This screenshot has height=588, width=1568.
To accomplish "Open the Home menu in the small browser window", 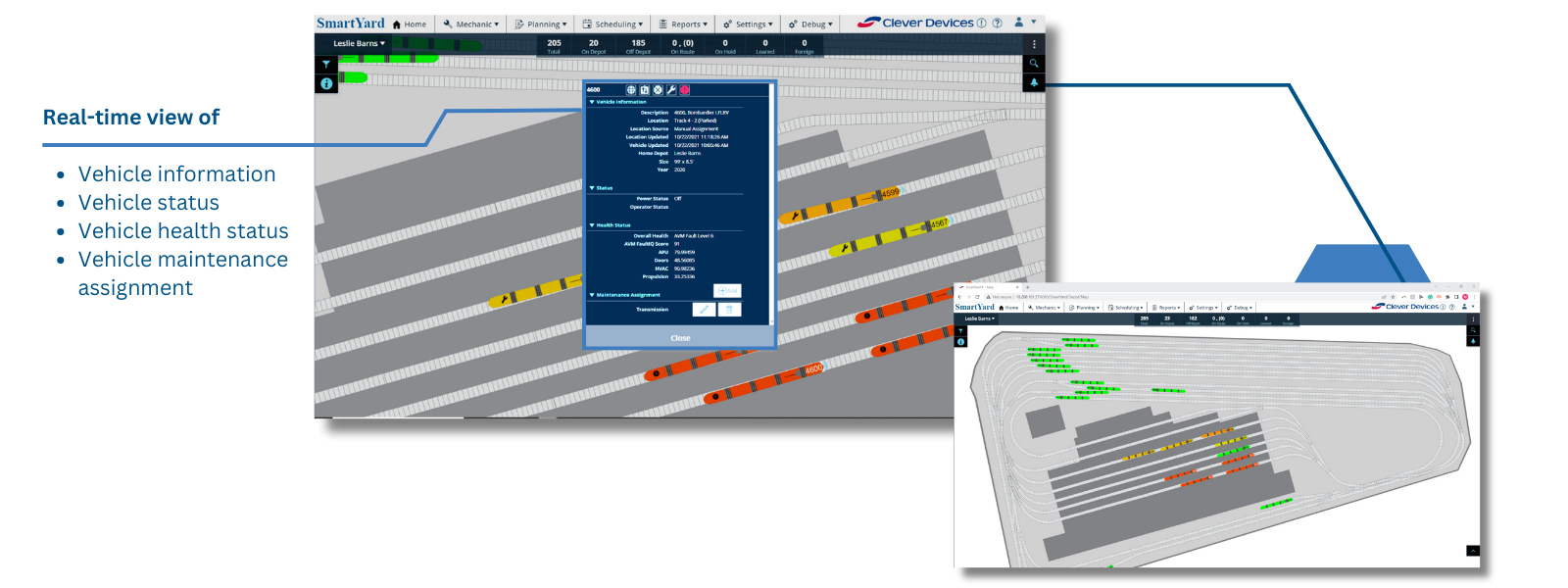I will (x=1009, y=308).
